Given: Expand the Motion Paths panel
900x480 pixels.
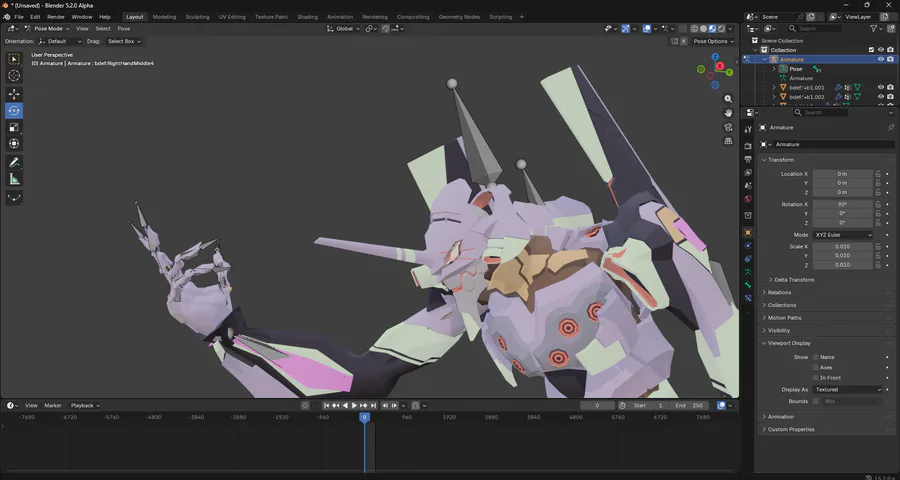Looking at the screenshot, I should [x=784, y=318].
